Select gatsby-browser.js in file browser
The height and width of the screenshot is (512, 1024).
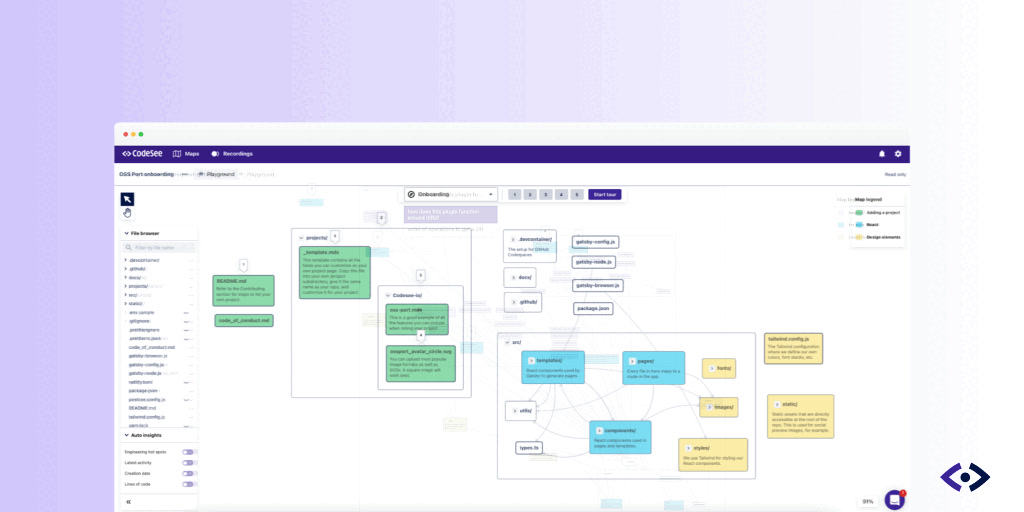coord(148,356)
